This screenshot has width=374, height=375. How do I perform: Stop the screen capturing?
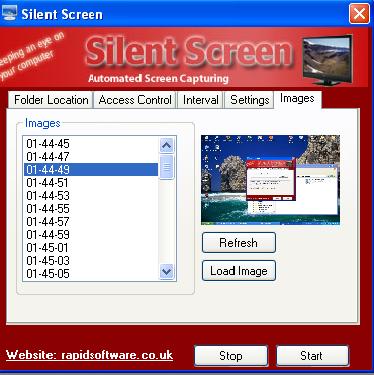[231, 356]
